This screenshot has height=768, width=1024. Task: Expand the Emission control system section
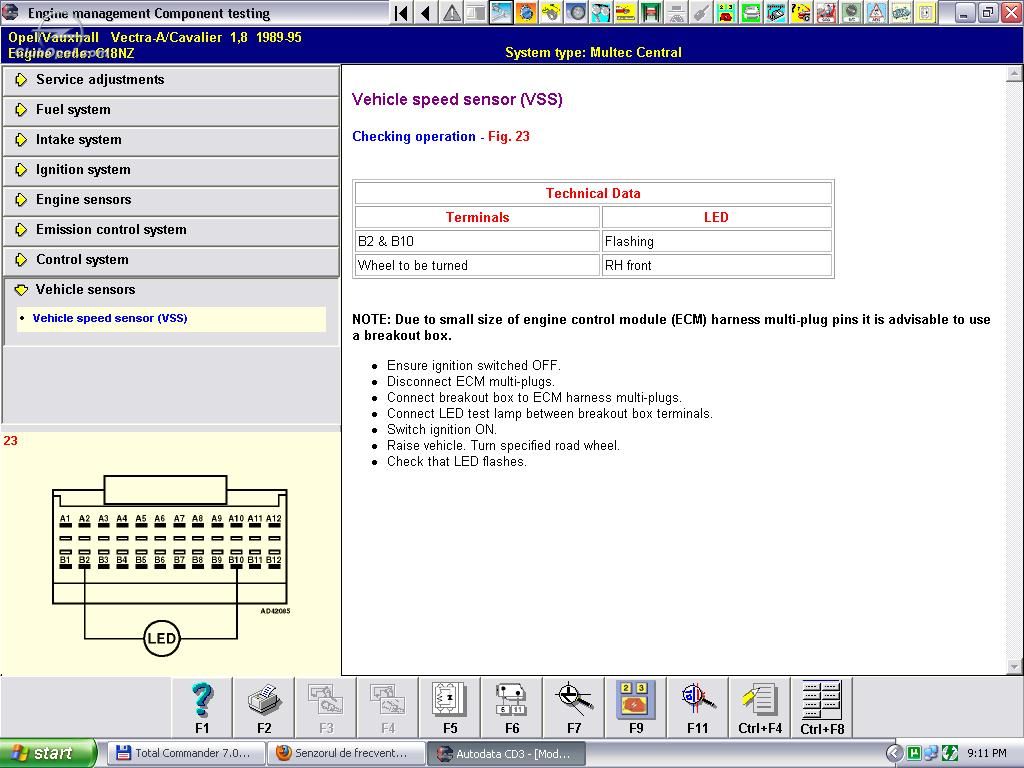171,230
